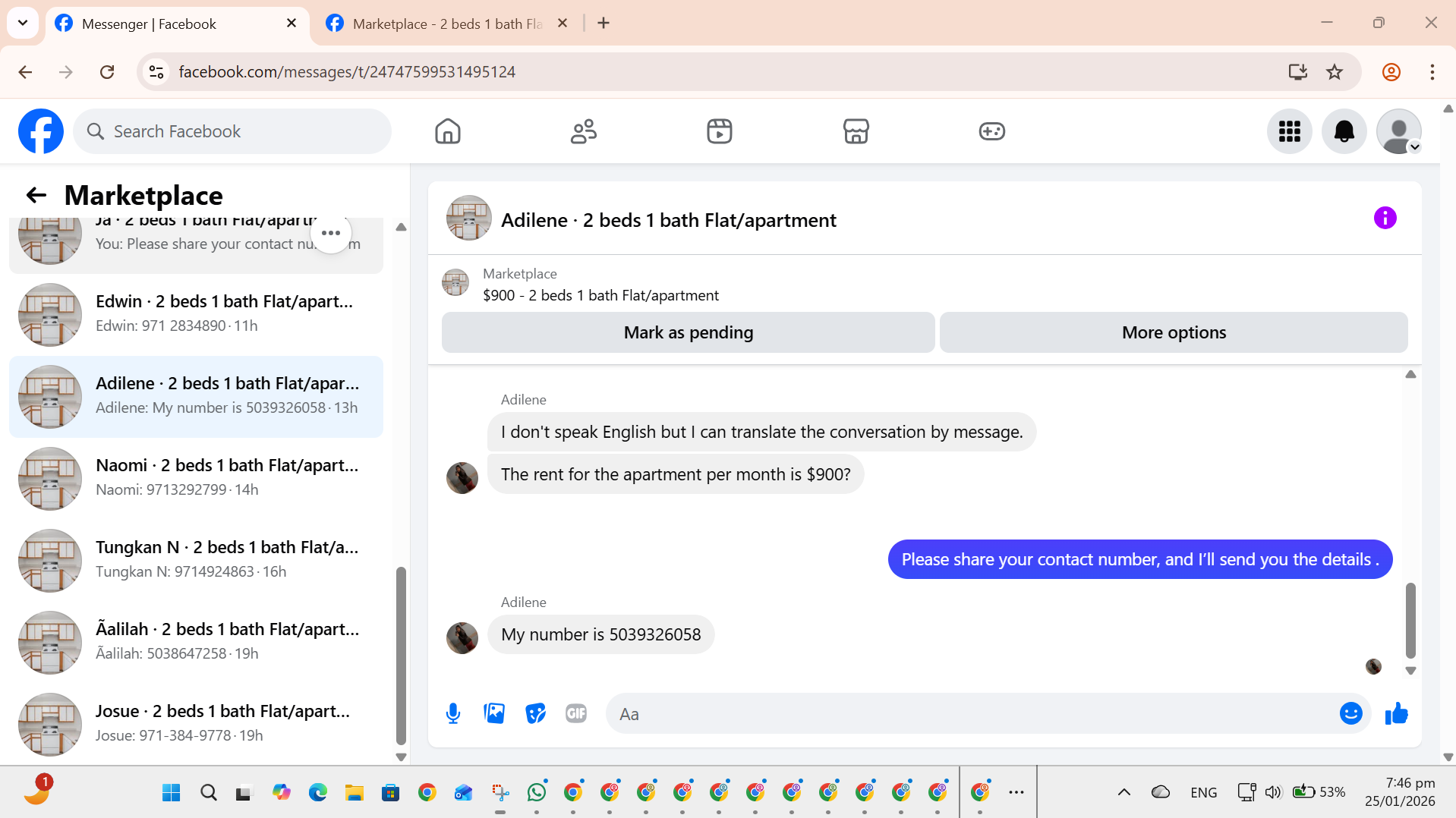Open the ENG language switcher

pyautogui.click(x=1203, y=793)
